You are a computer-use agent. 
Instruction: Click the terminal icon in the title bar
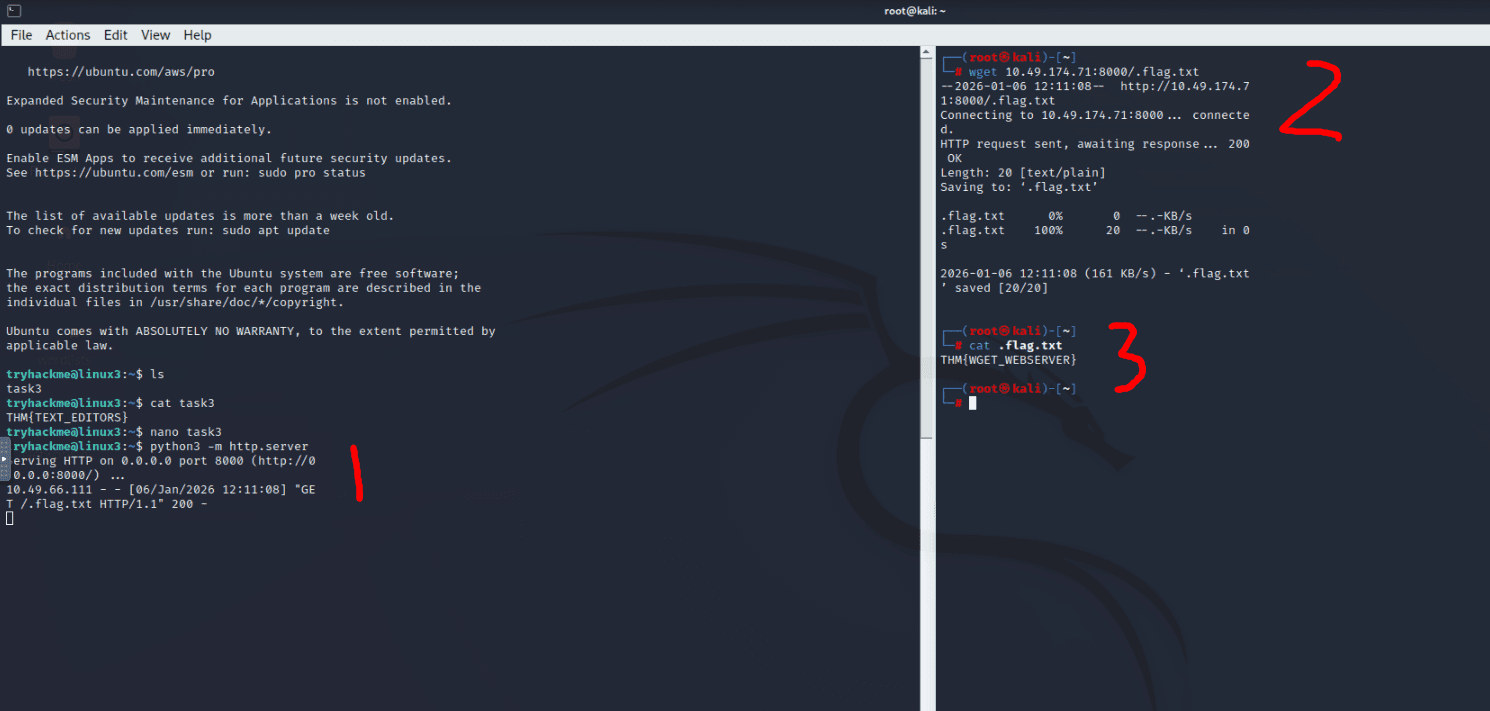point(11,11)
